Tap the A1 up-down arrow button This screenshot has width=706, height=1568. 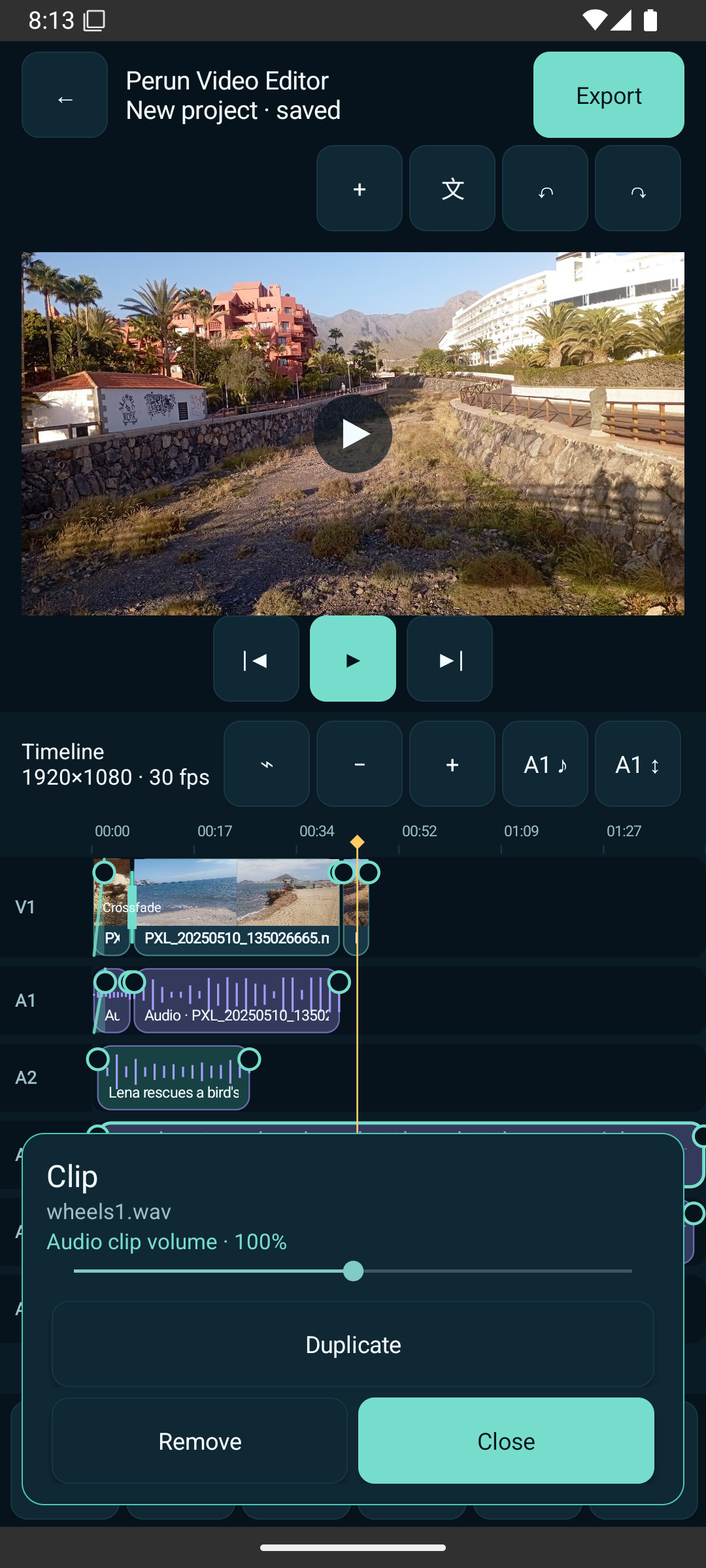coord(638,764)
